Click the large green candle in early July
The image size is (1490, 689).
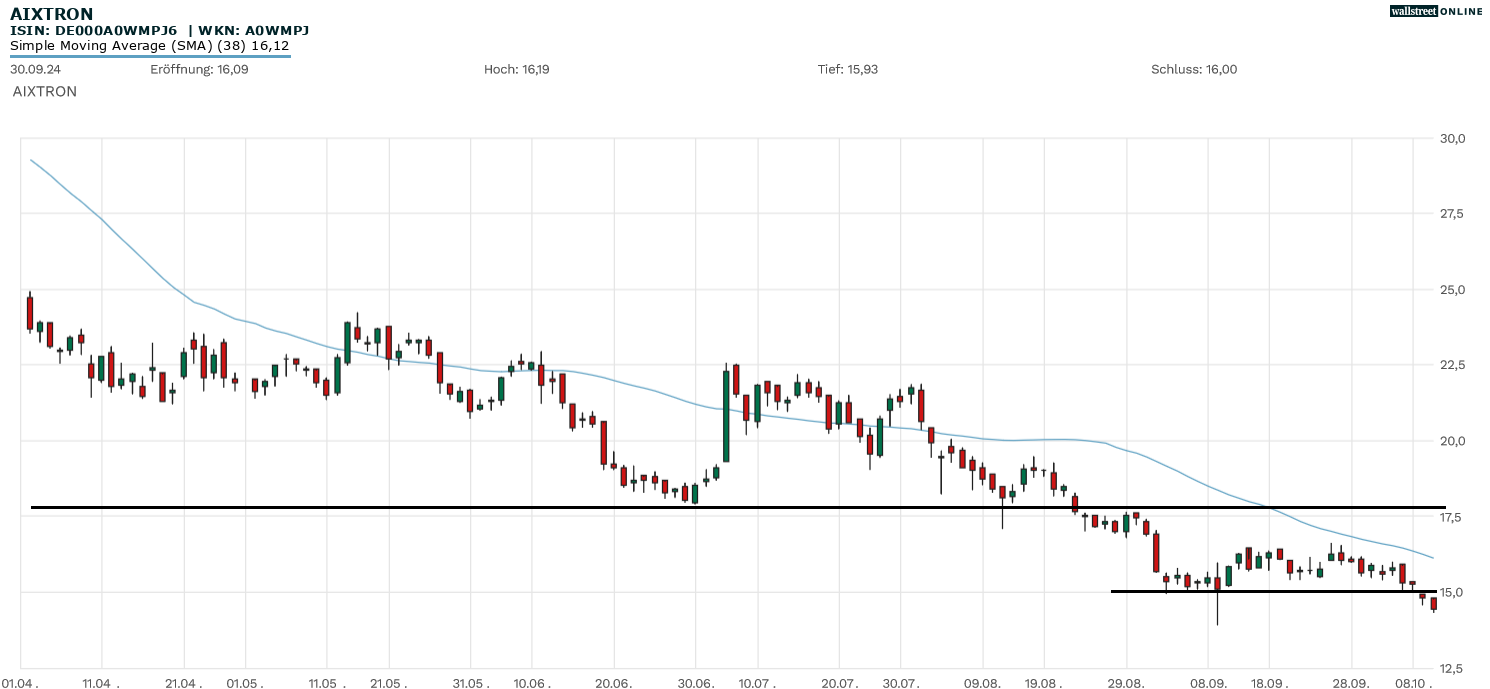pyautogui.click(x=726, y=416)
